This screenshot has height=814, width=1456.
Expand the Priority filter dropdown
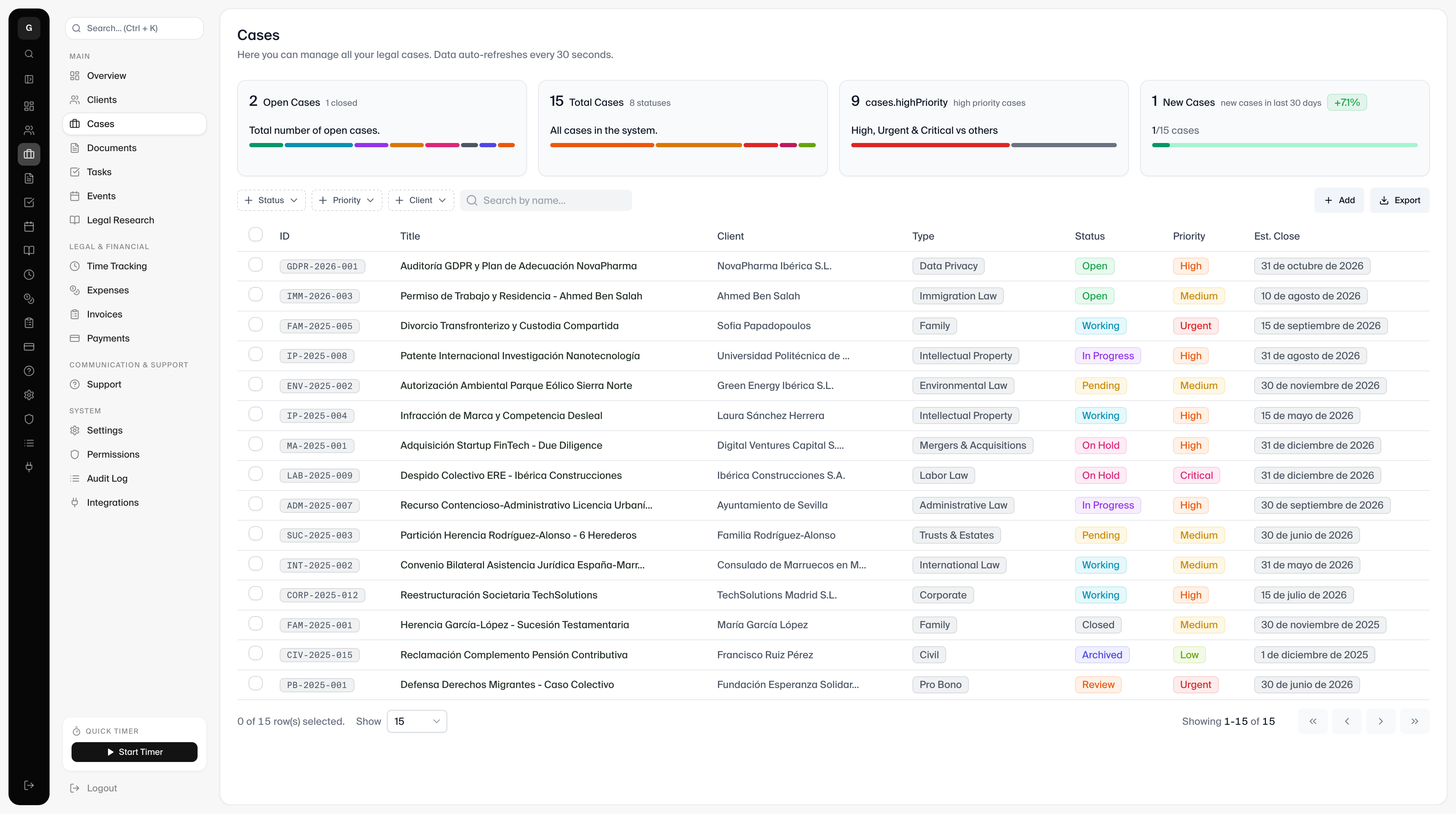point(347,201)
